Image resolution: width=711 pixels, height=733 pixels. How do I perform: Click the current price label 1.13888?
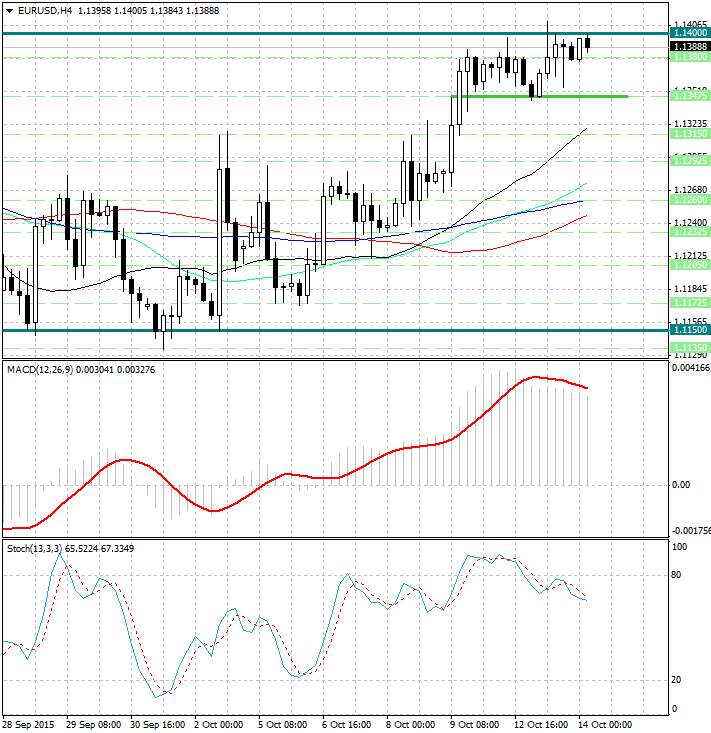(690, 47)
